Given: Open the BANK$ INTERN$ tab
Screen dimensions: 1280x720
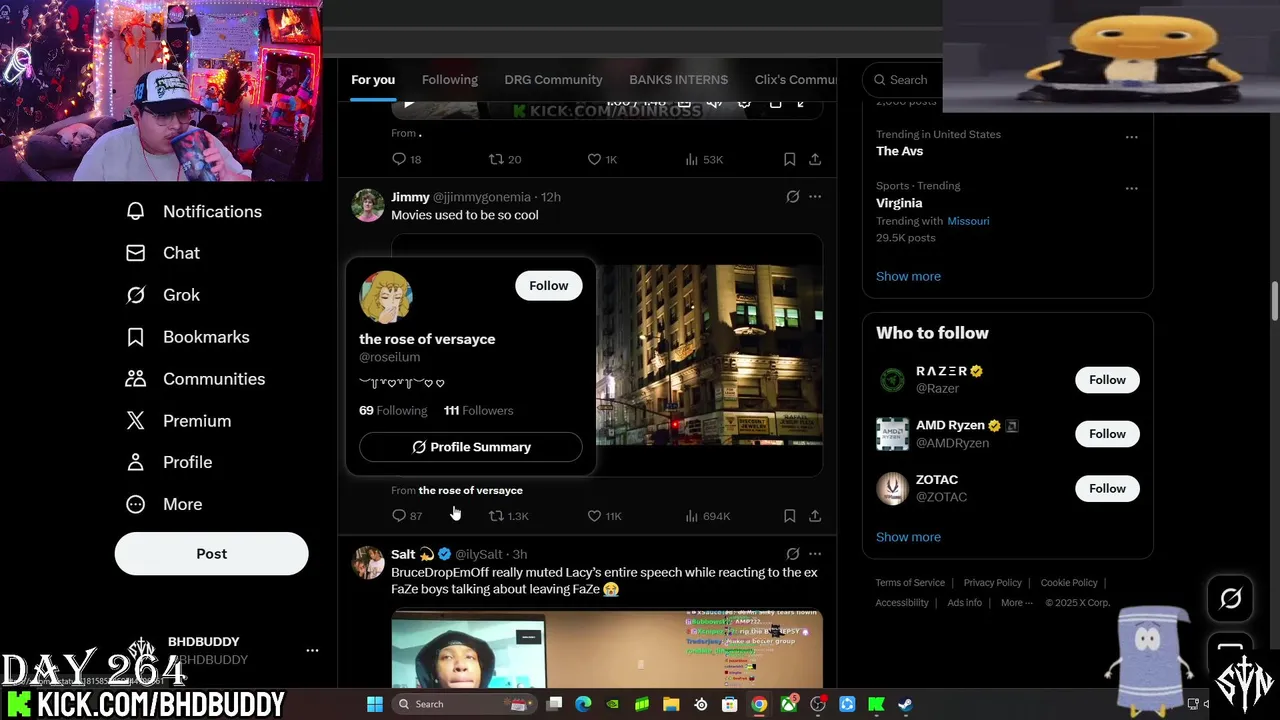Looking at the screenshot, I should (678, 80).
